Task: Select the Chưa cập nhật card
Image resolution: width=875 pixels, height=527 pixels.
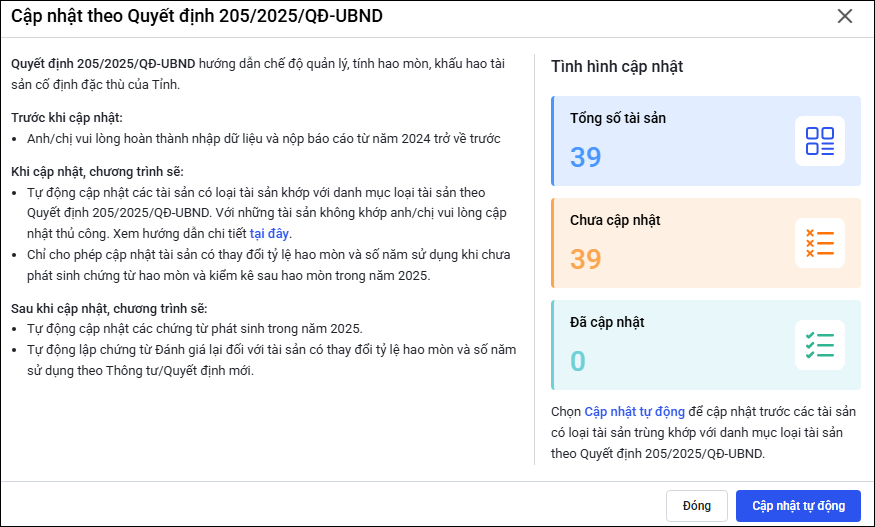Action: pyautogui.click(x=706, y=243)
